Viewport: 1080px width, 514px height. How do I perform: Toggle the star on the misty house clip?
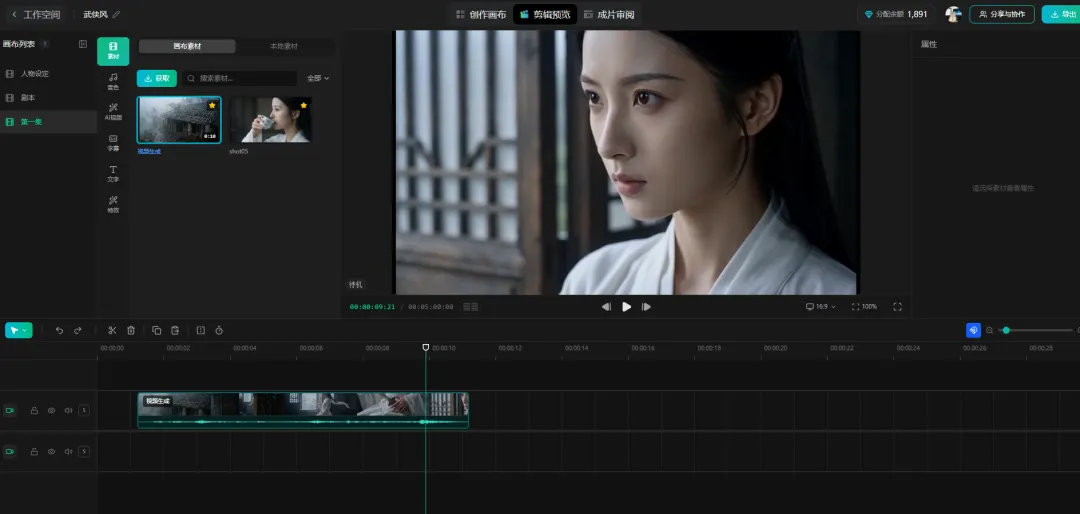click(212, 105)
